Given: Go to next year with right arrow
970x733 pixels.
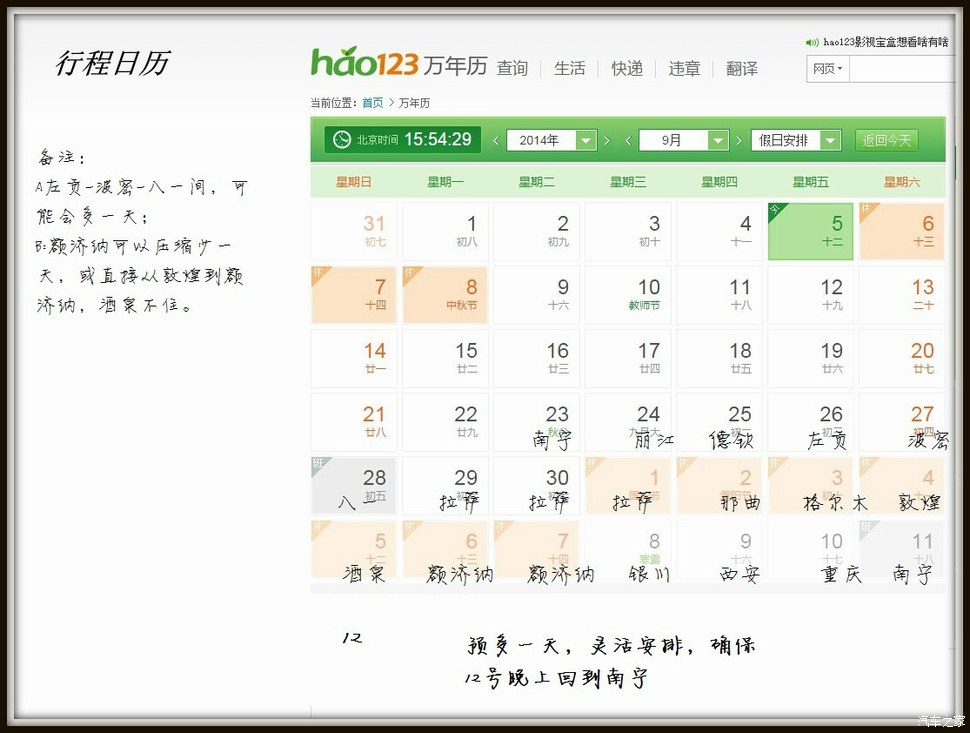Looking at the screenshot, I should (x=607, y=141).
